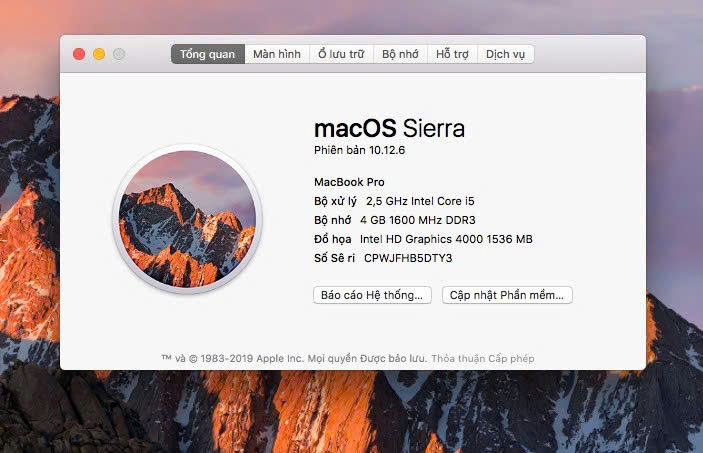Click the MacBook Pro model name
Screen dimensions: 703x453
349,182
